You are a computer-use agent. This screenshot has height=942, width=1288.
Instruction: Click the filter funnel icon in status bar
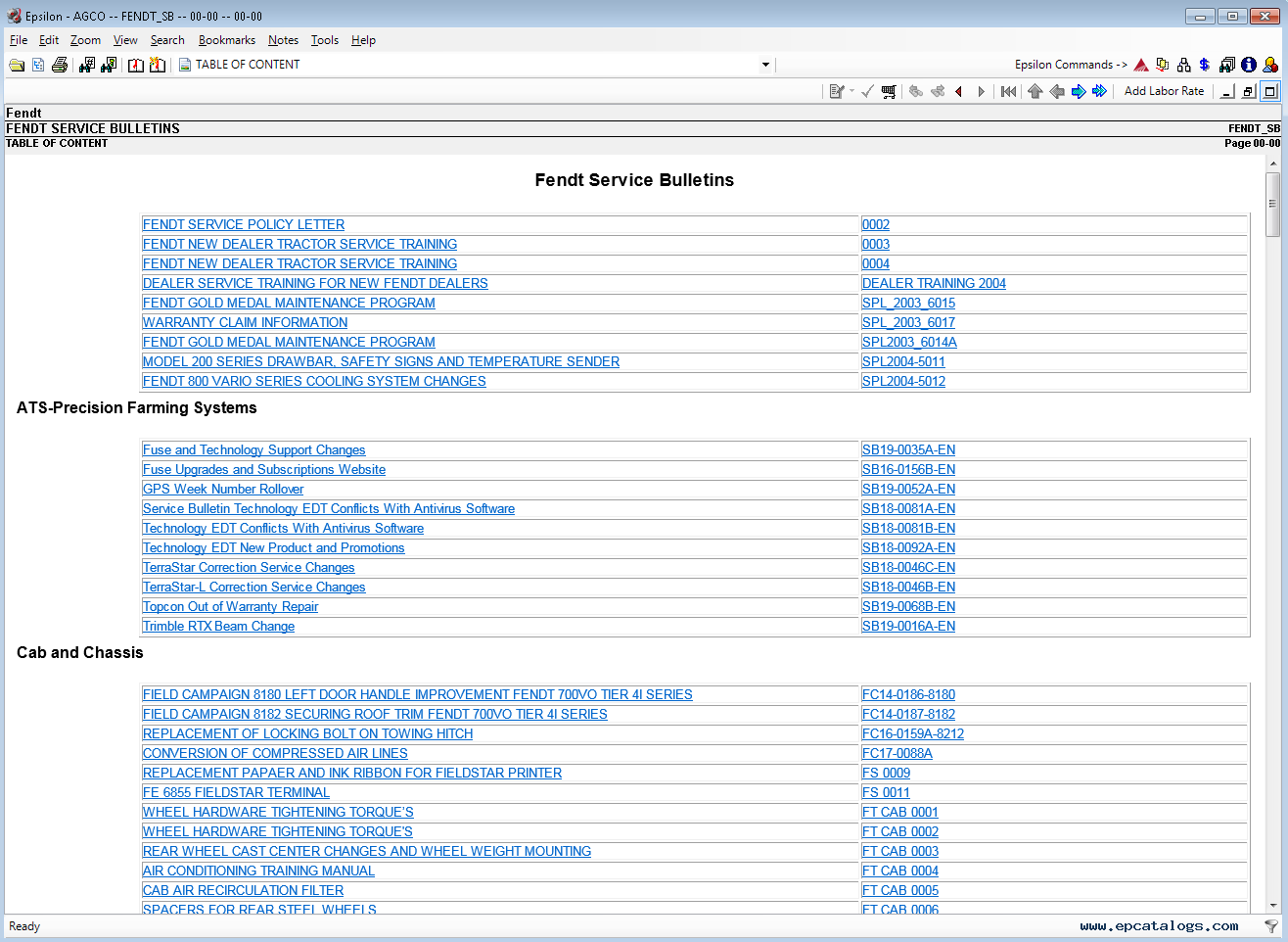click(1270, 926)
